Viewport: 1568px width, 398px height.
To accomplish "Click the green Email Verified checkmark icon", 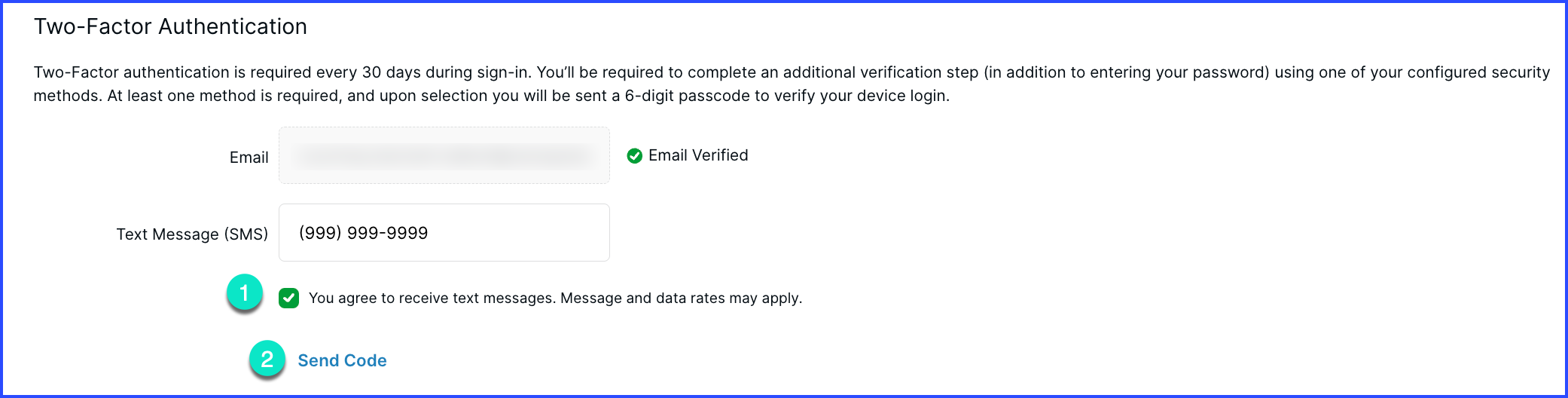I will [635, 156].
